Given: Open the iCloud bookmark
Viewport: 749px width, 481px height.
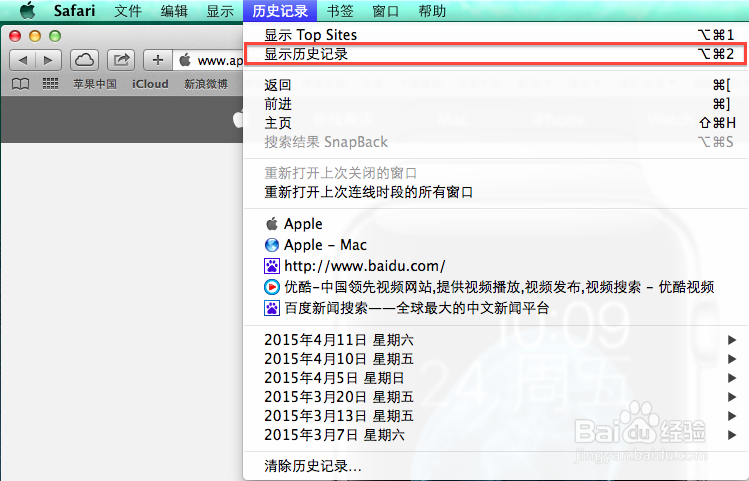Looking at the screenshot, I should [150, 84].
